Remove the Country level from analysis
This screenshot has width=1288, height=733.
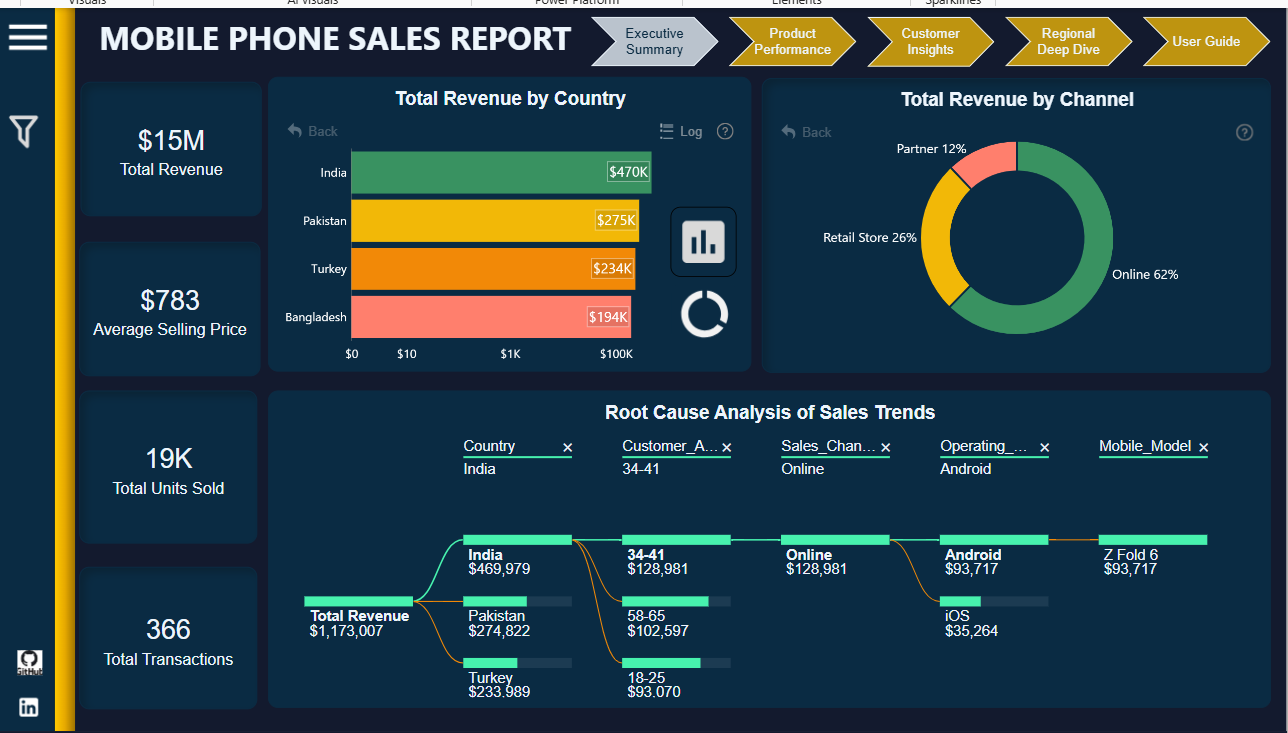point(567,448)
